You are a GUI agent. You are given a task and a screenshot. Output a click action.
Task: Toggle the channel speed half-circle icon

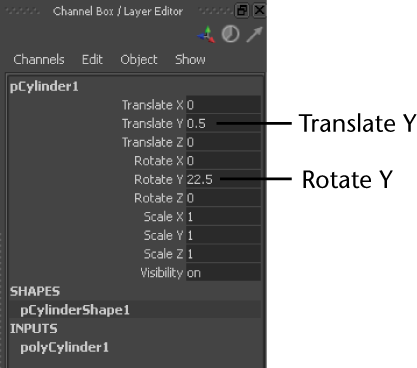tap(231, 34)
